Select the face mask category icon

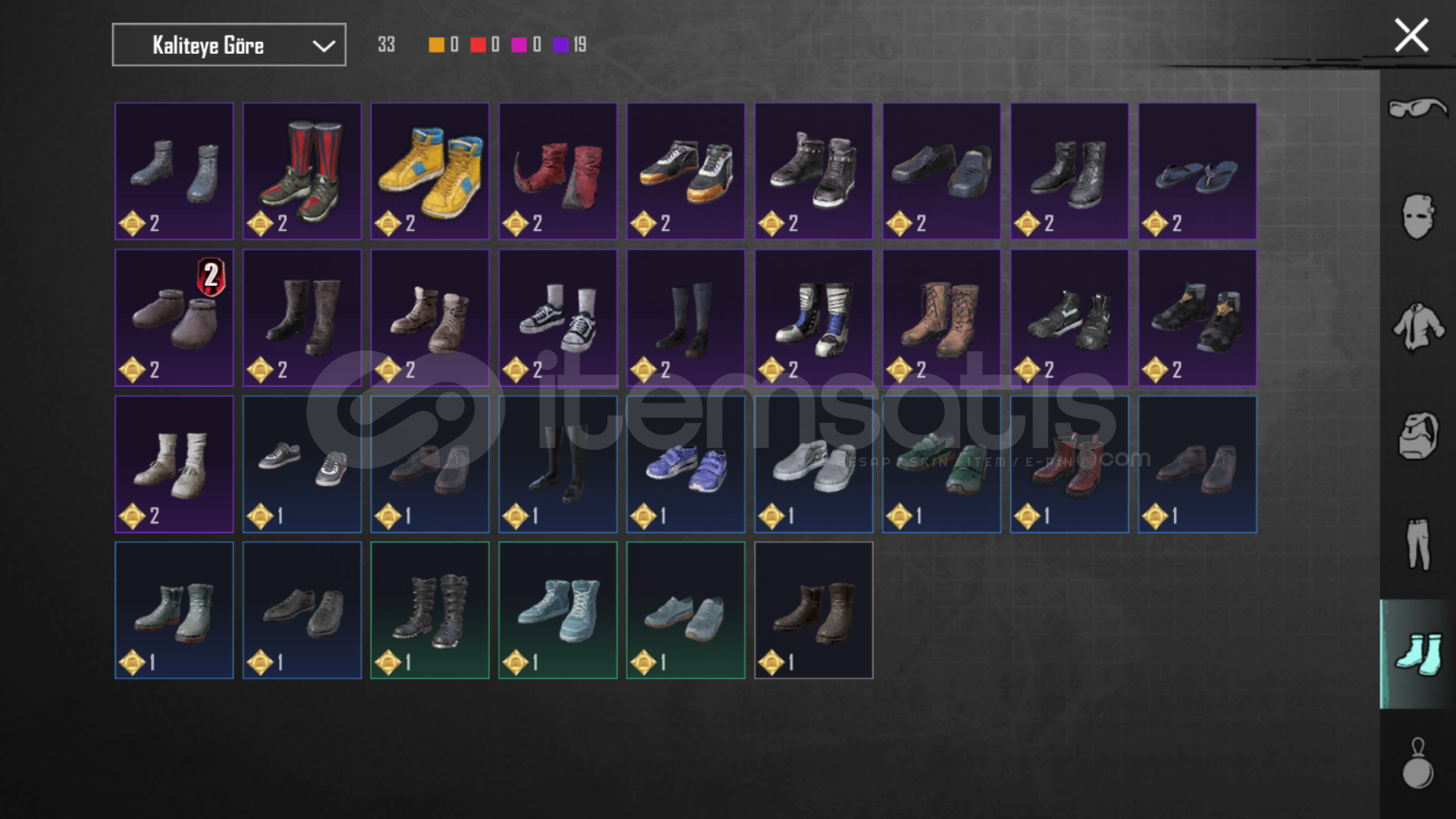1417,216
